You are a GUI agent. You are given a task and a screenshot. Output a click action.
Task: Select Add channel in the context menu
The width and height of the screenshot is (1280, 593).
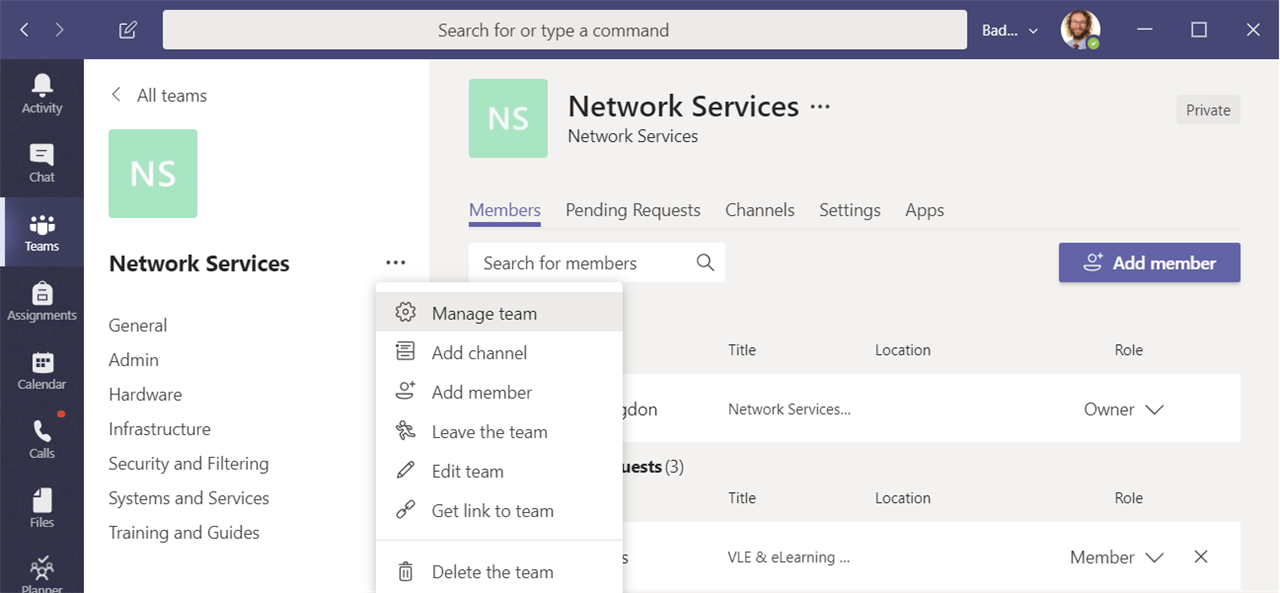coord(499,352)
